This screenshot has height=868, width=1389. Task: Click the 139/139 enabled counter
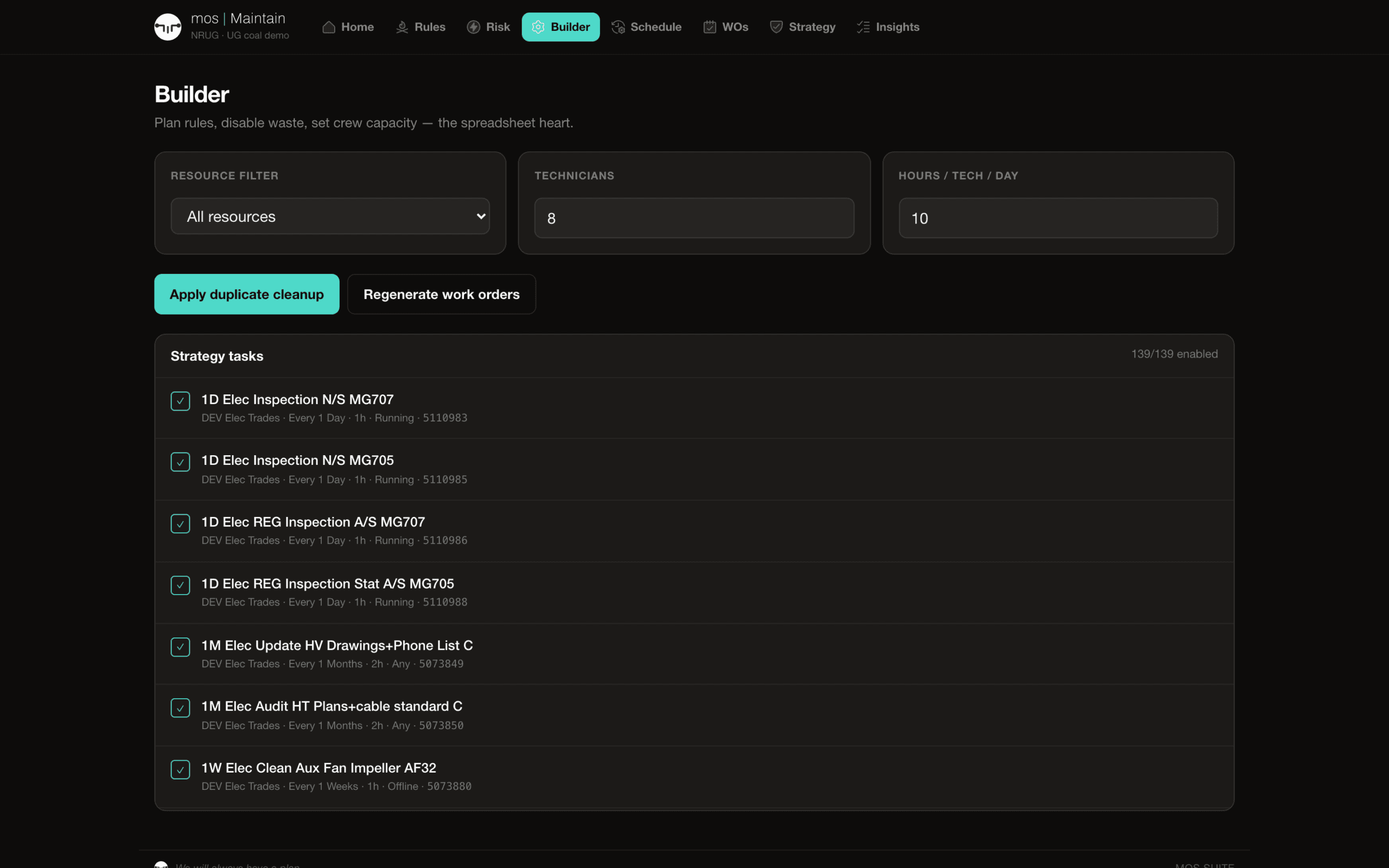click(x=1174, y=354)
